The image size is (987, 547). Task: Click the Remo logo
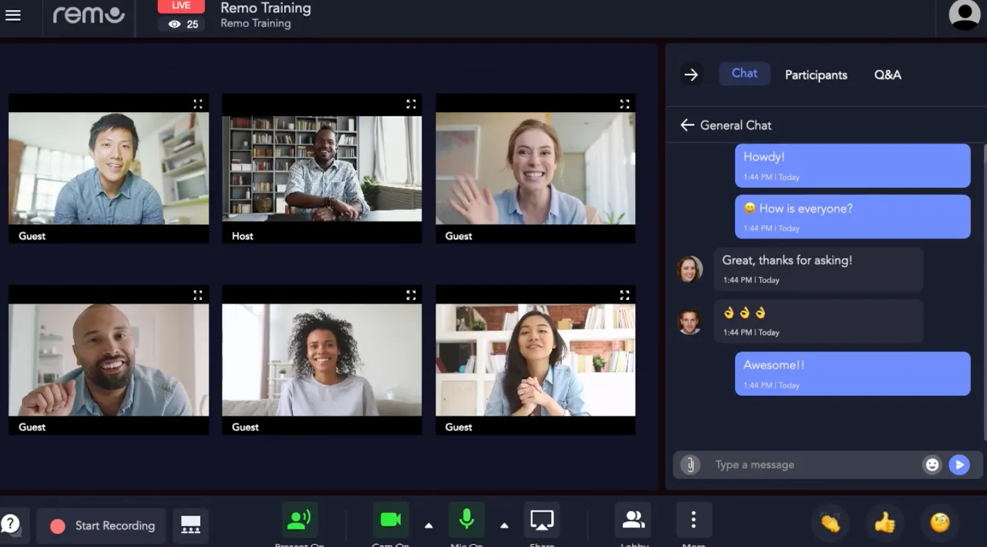(89, 14)
